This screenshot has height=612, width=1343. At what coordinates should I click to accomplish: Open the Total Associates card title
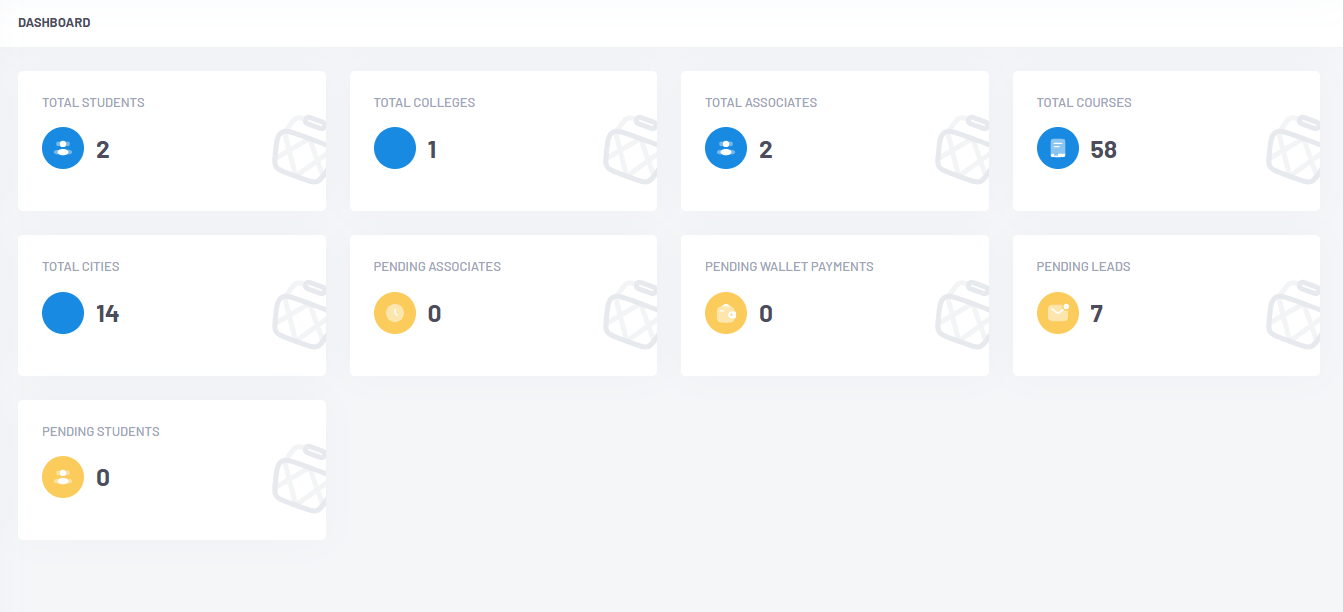[761, 103]
